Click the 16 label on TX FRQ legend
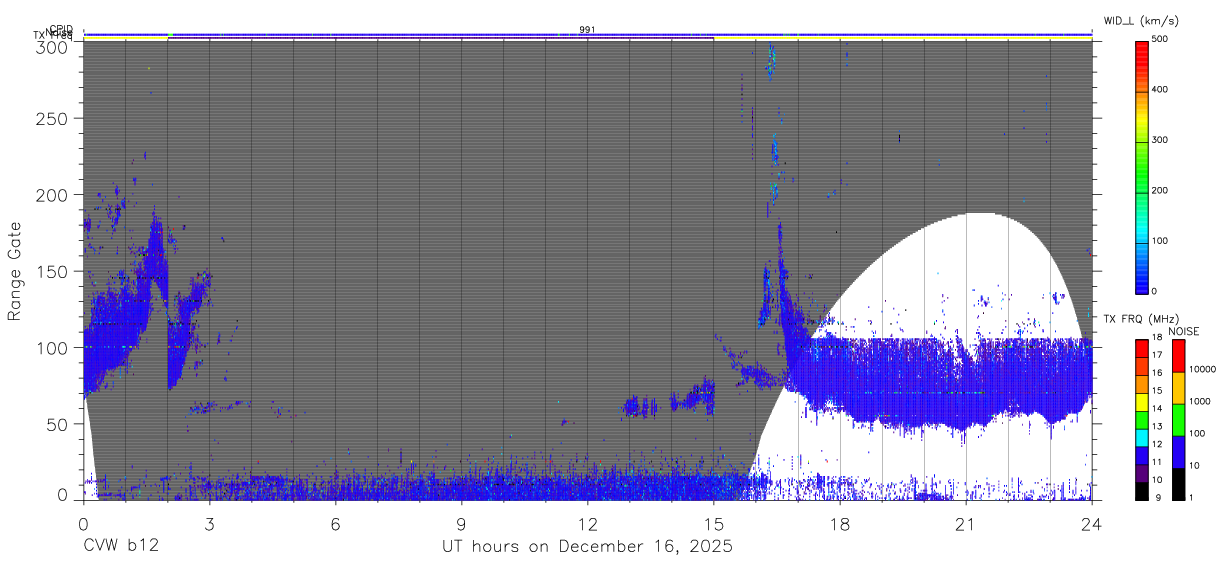Viewport: 1228px width, 567px height. coord(1157,373)
